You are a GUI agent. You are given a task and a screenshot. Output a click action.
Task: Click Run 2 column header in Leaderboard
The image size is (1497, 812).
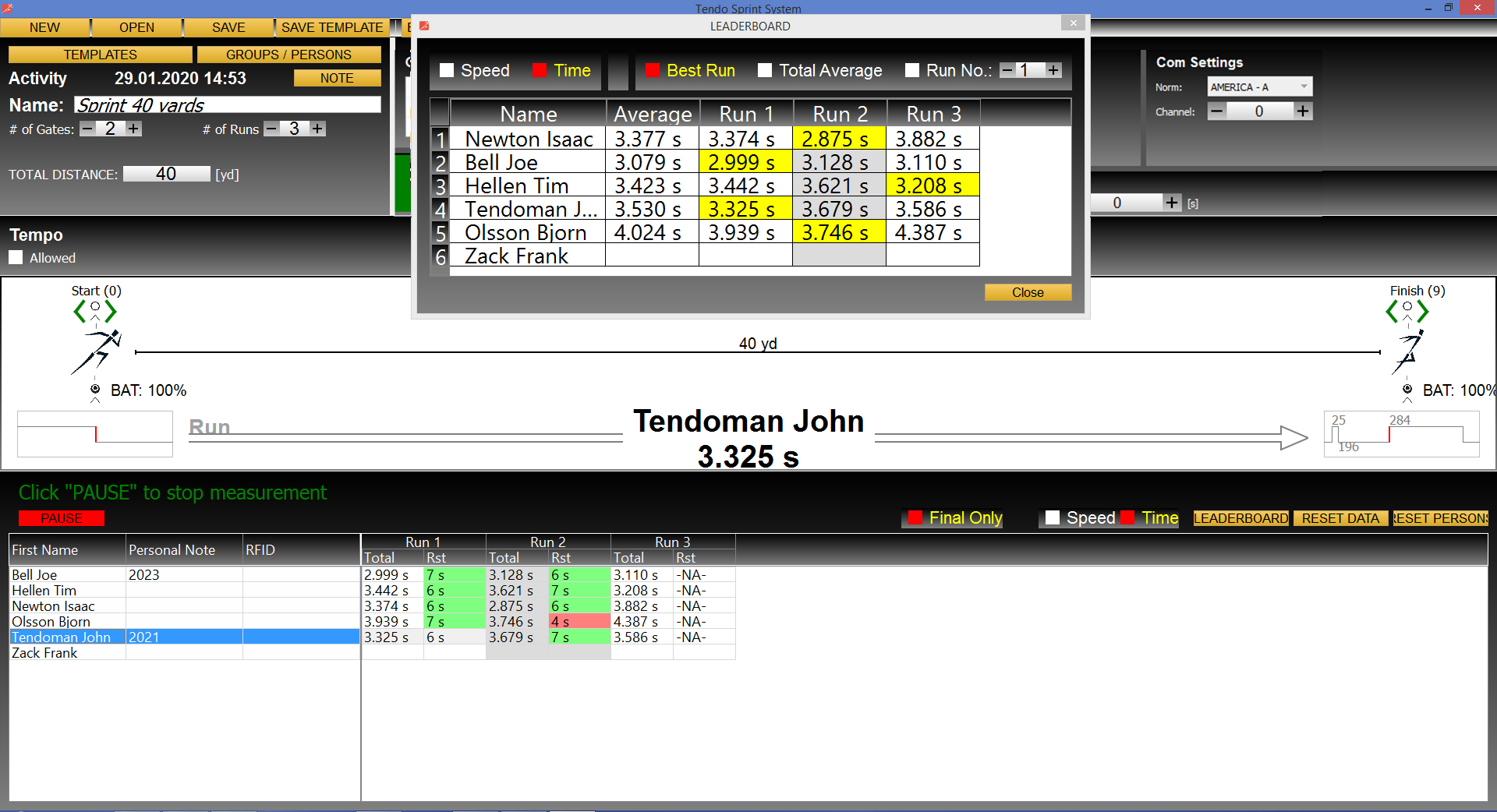[x=840, y=114]
